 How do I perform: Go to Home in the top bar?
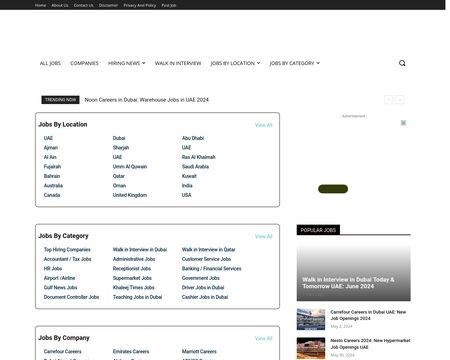coord(40,5)
